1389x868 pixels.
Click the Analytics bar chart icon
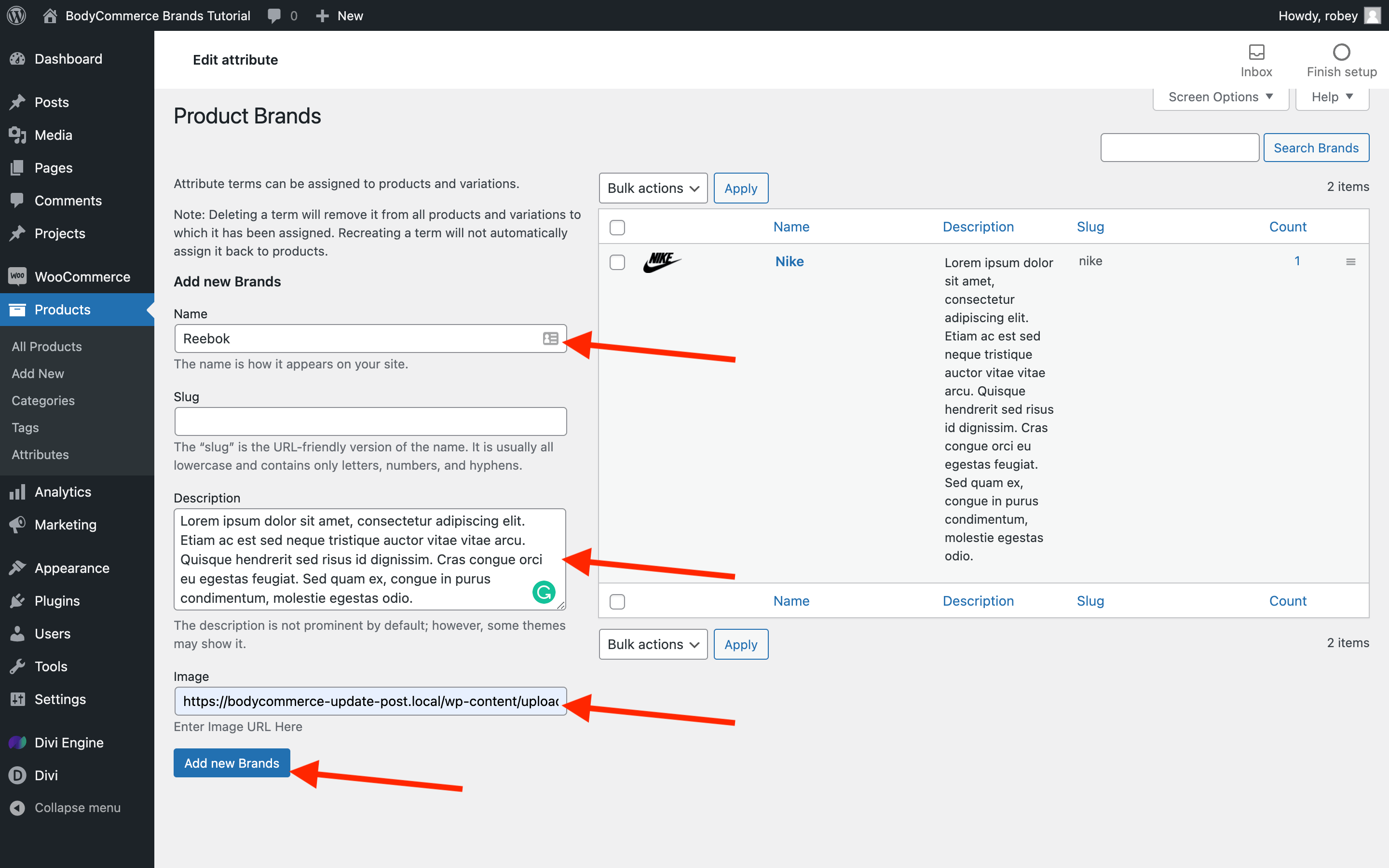tap(18, 491)
